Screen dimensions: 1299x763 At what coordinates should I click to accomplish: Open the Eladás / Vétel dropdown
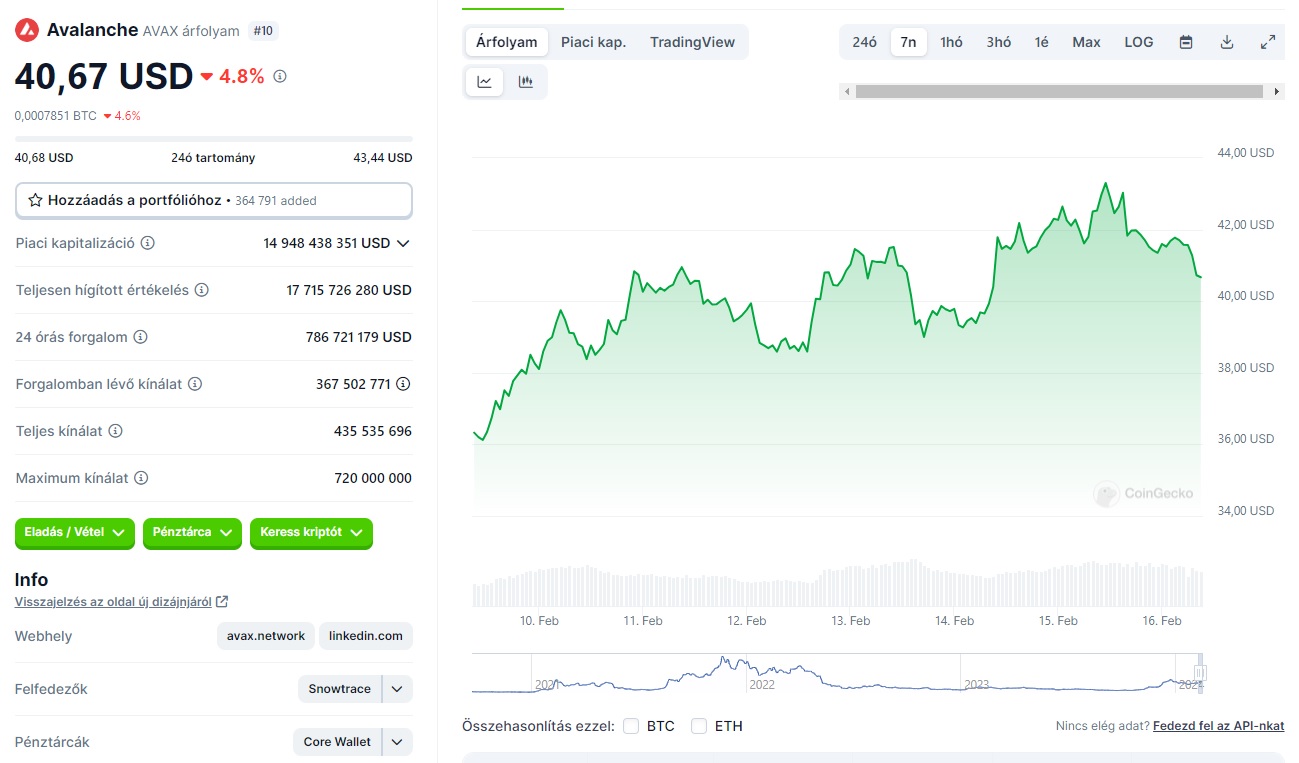tap(75, 533)
